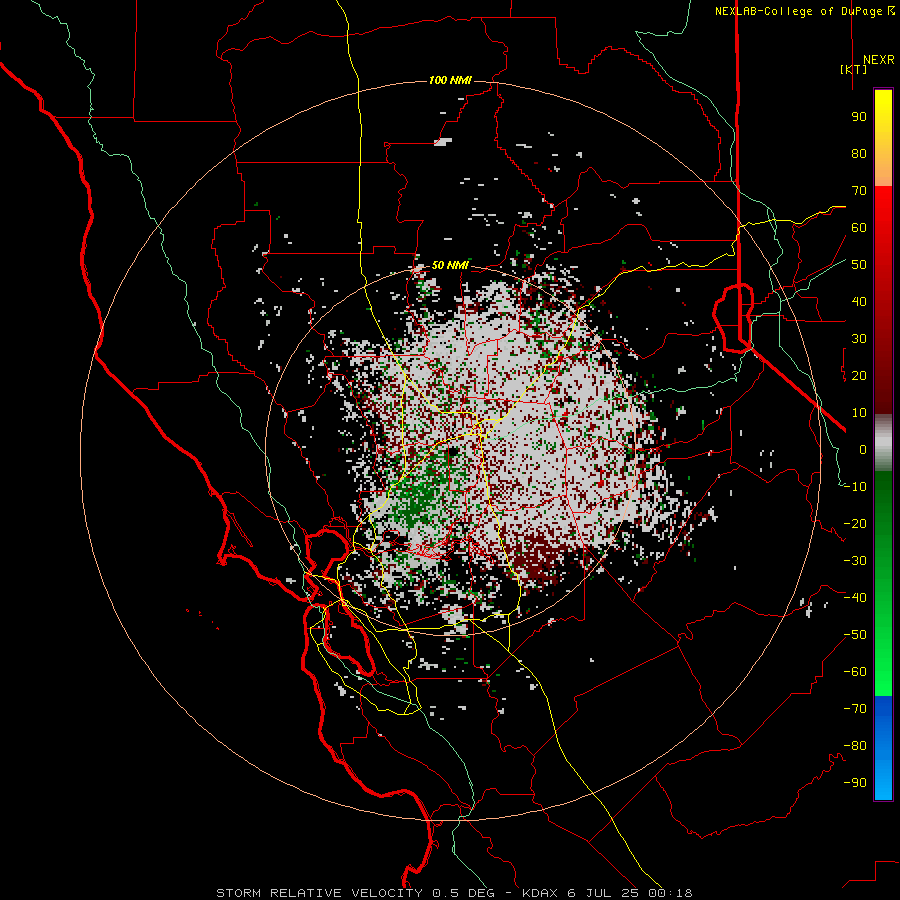The height and width of the screenshot is (900, 900).
Task: Click the 50 NMI range ring label
Action: 450,265
